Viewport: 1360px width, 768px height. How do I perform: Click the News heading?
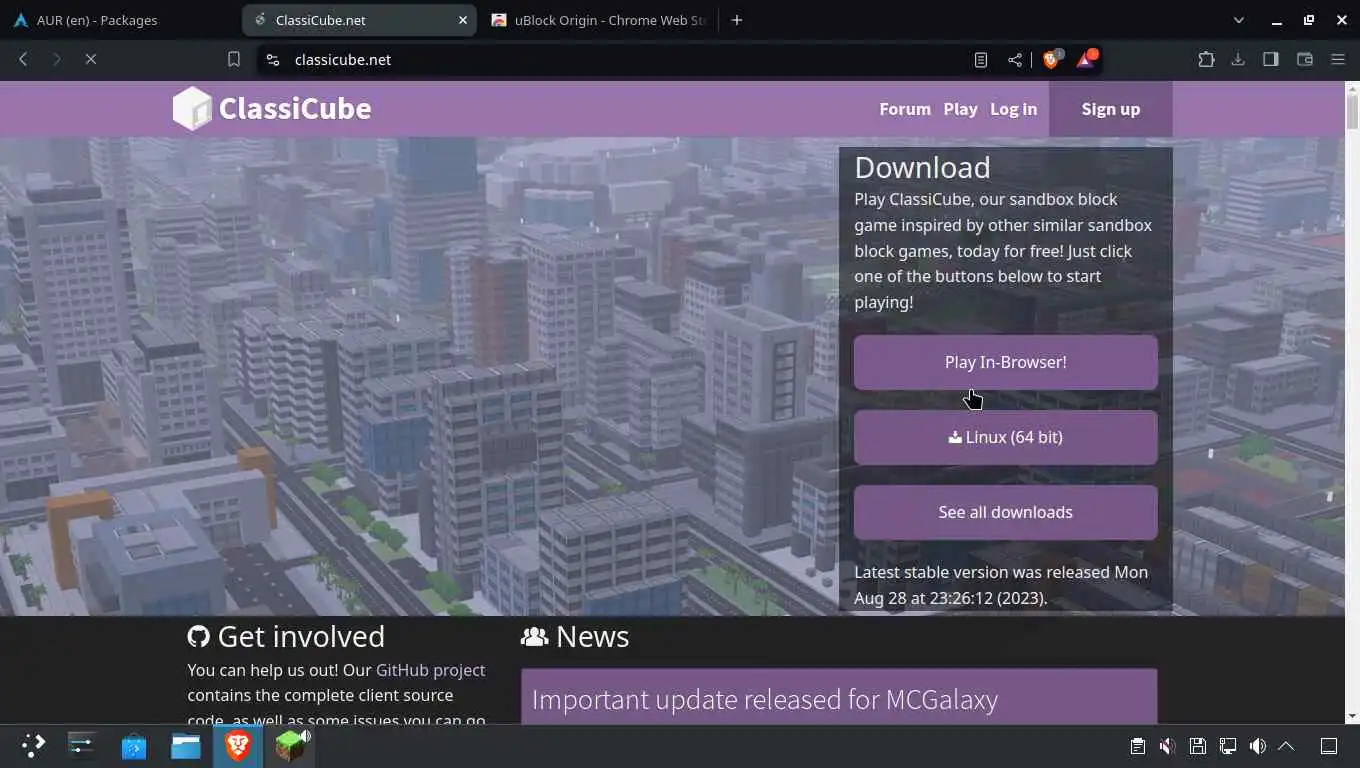point(575,636)
